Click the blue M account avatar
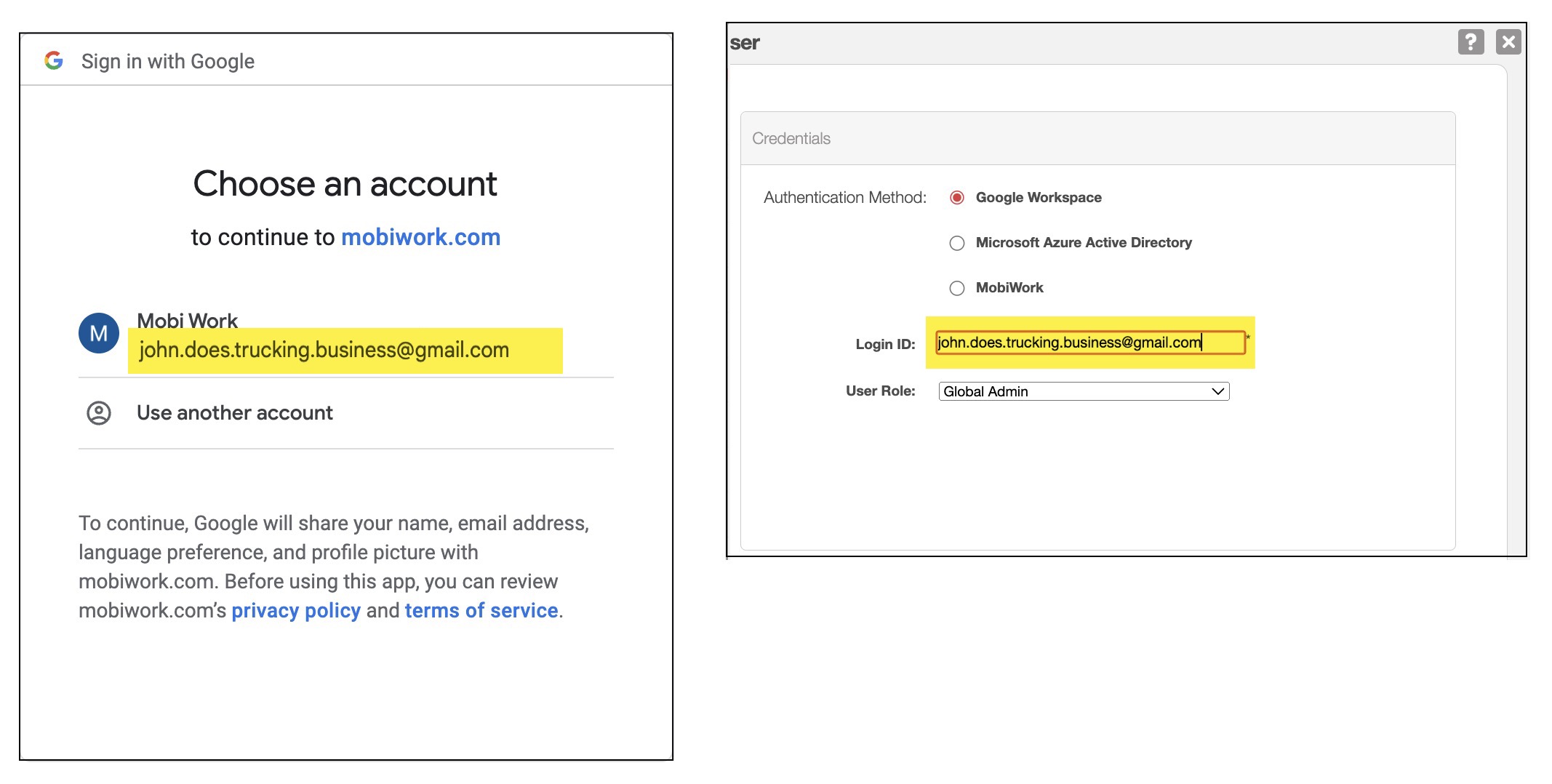Image resolution: width=1552 pixels, height=784 pixels. 99,334
